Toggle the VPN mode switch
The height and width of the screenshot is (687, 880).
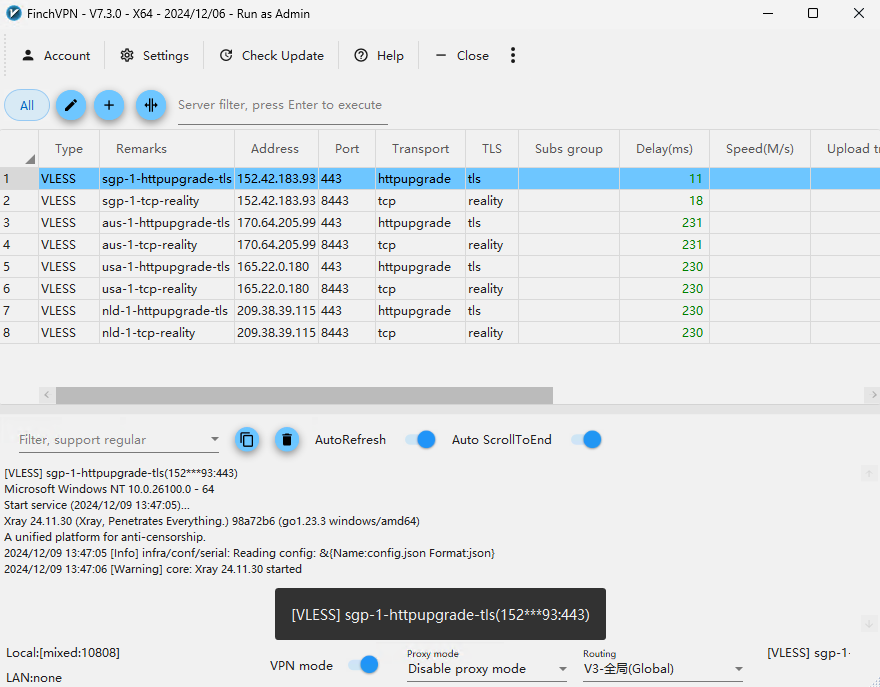[x=363, y=665]
